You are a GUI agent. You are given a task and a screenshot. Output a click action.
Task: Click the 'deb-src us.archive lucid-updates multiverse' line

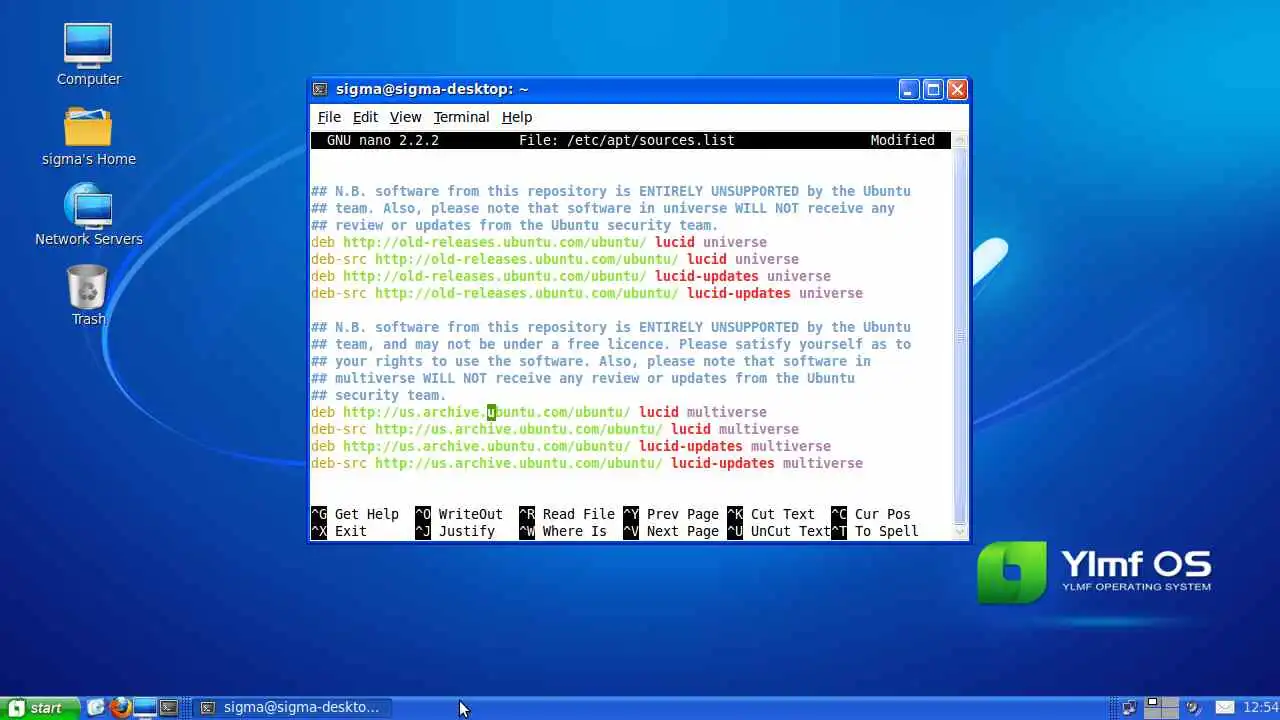(x=587, y=463)
